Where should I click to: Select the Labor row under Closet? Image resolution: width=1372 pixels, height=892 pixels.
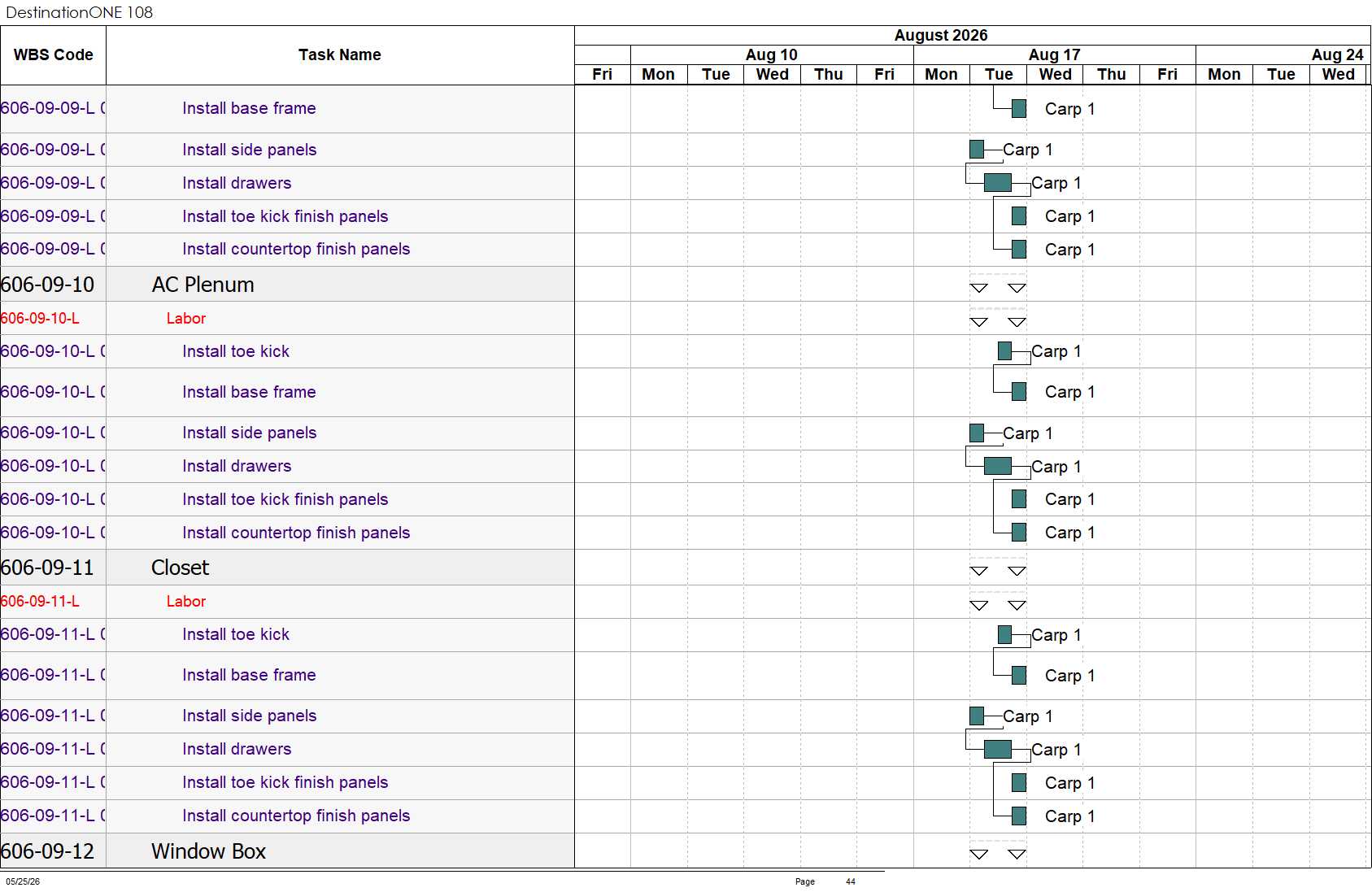tap(186, 602)
